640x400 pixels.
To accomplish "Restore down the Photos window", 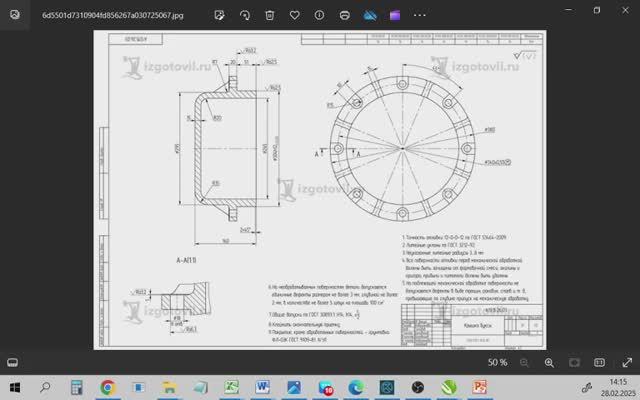I will tap(597, 10).
